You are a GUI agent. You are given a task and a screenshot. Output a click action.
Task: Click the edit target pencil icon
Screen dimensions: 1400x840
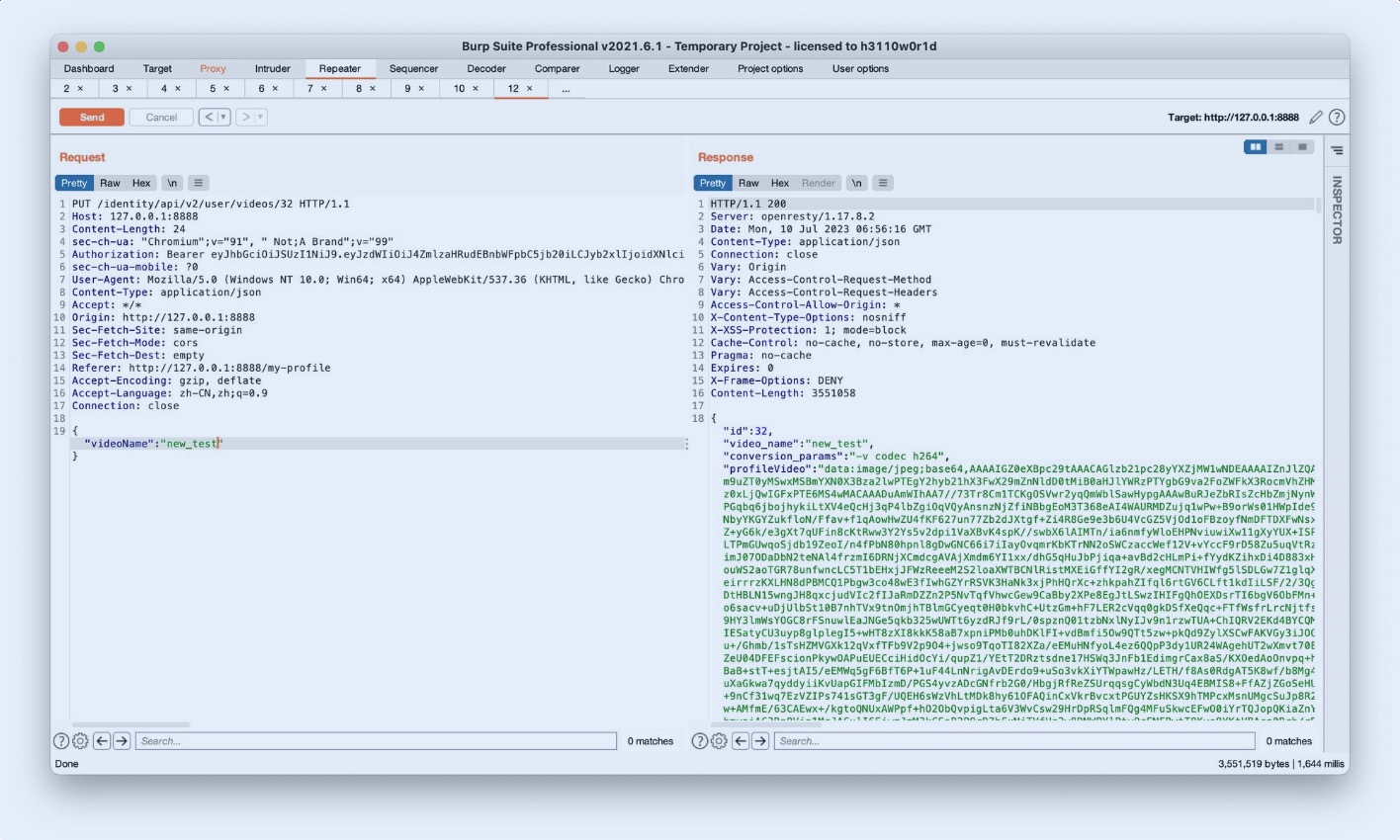[1316, 118]
